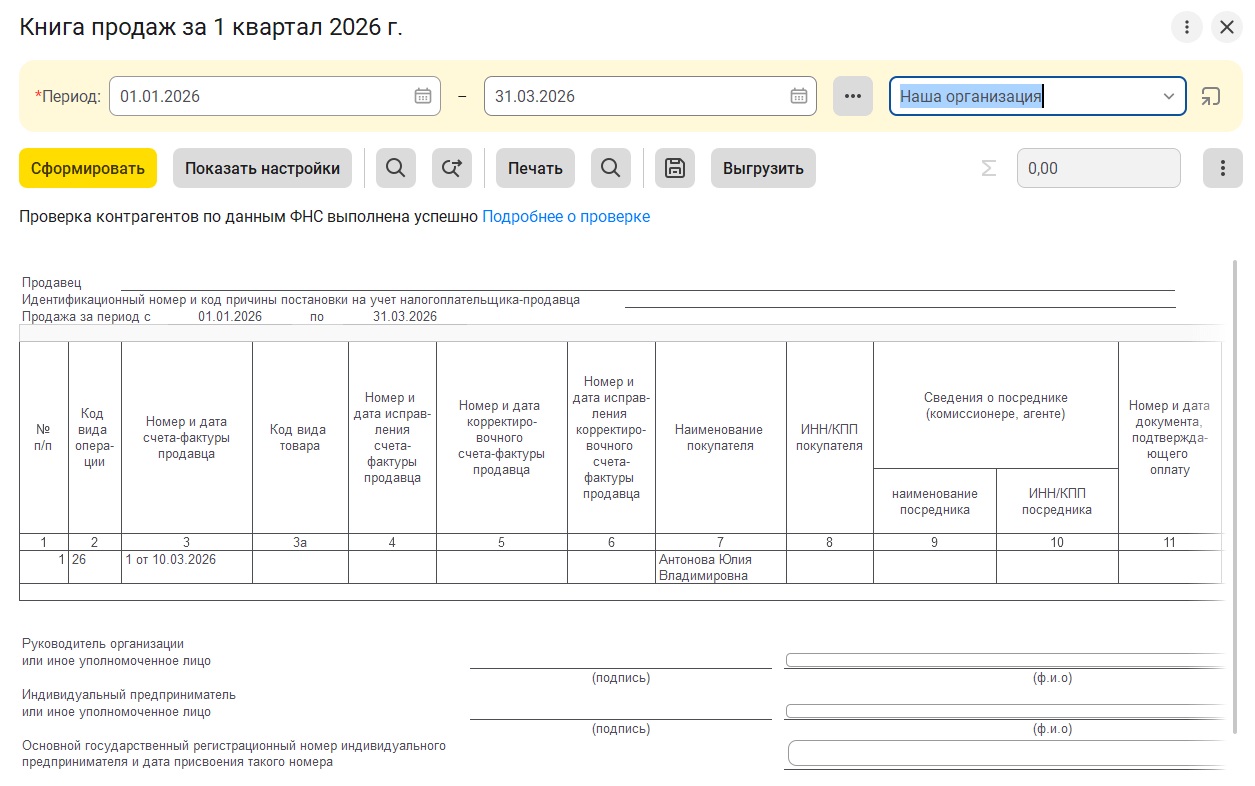Open the start date calendar picker

pyautogui.click(x=423, y=97)
